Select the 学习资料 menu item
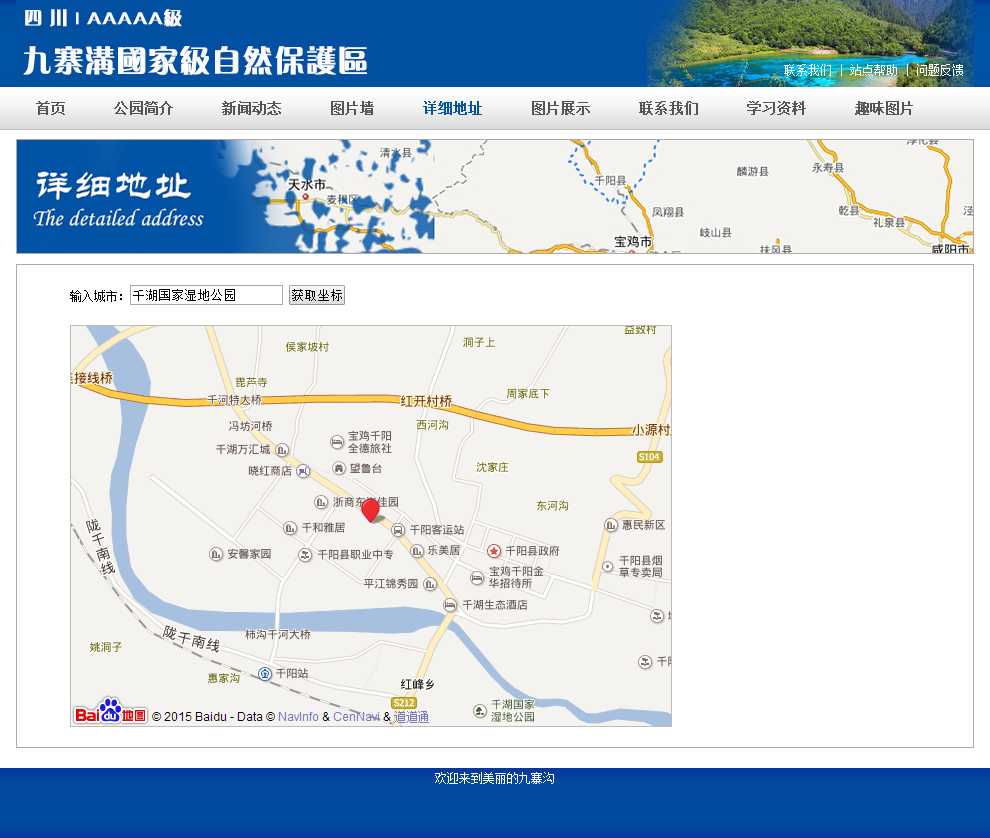 pos(776,109)
